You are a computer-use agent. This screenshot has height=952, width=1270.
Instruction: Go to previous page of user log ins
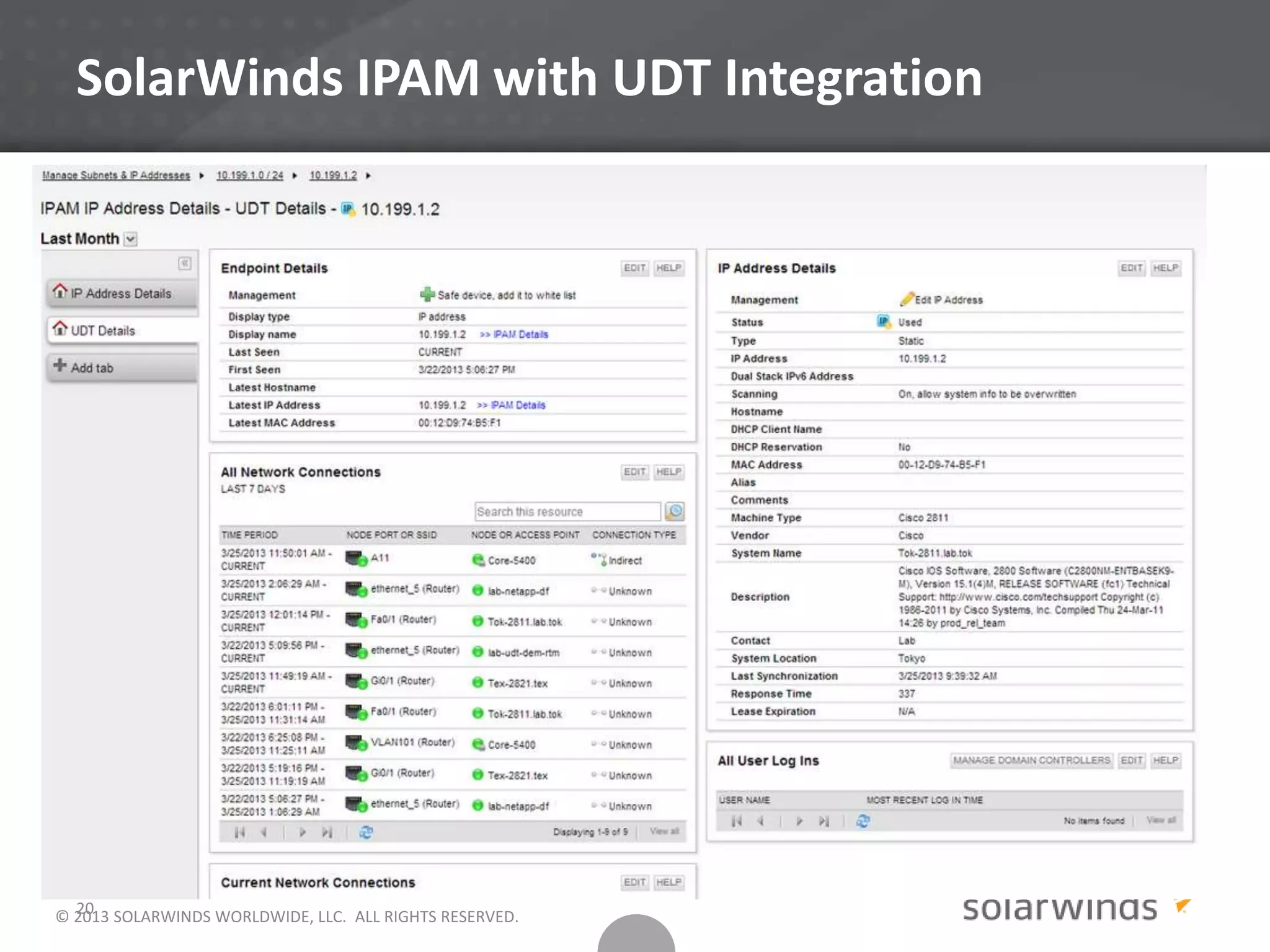pos(761,821)
